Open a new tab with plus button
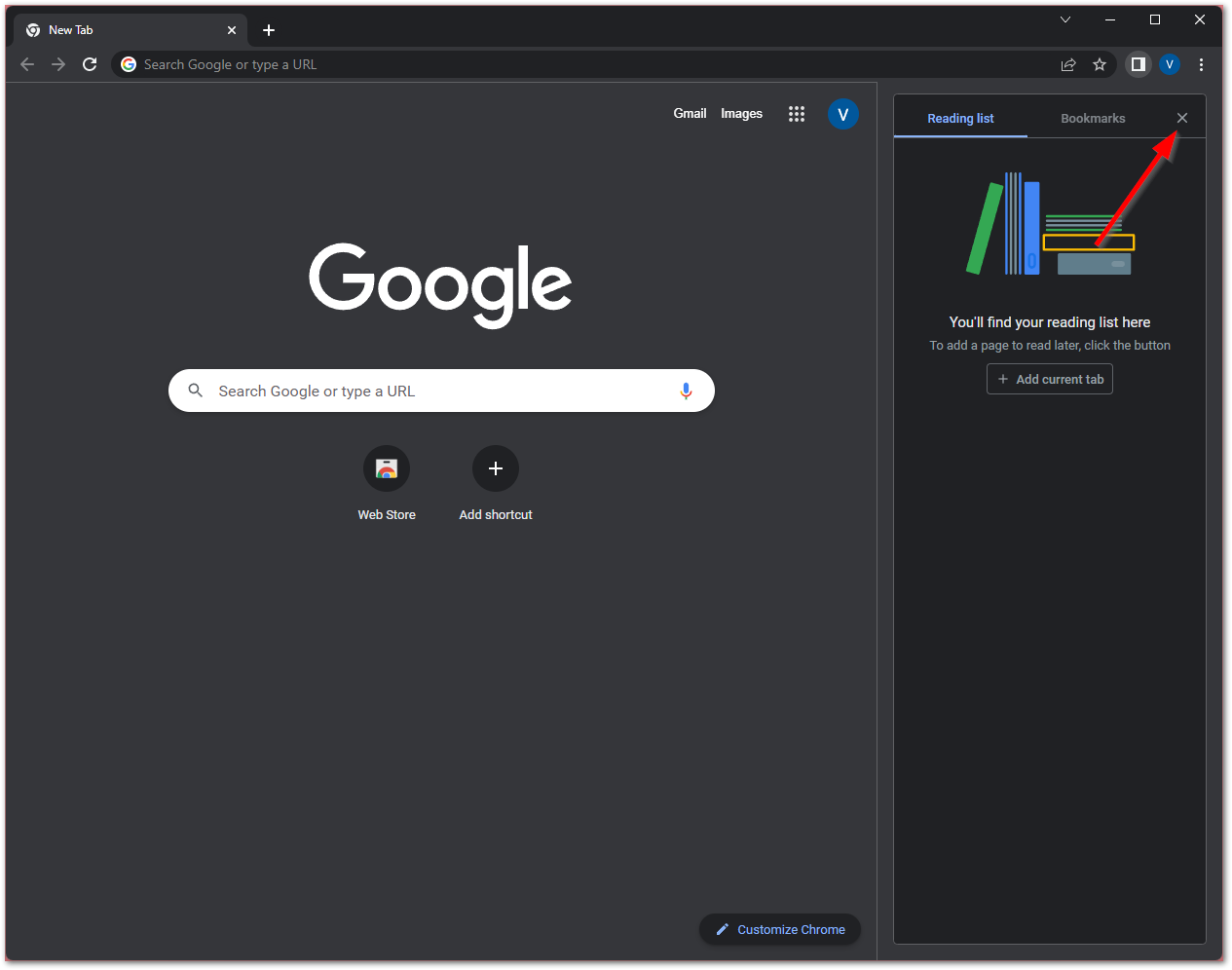1232x970 pixels. [x=269, y=30]
